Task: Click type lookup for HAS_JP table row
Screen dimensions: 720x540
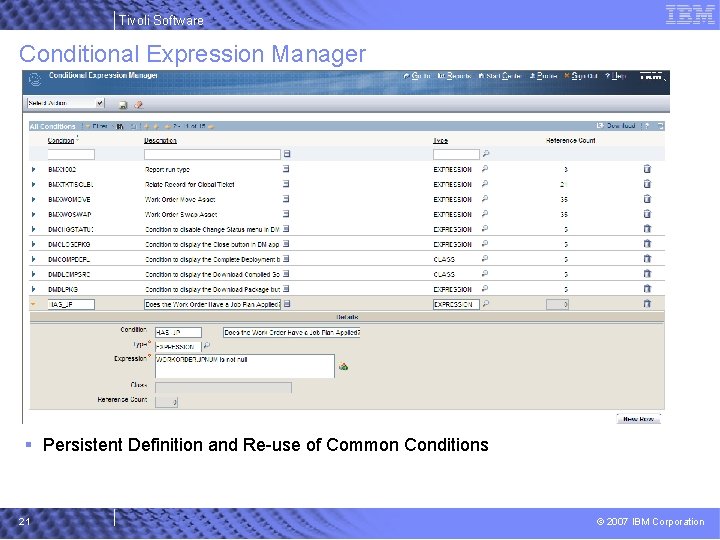Action: (486, 304)
